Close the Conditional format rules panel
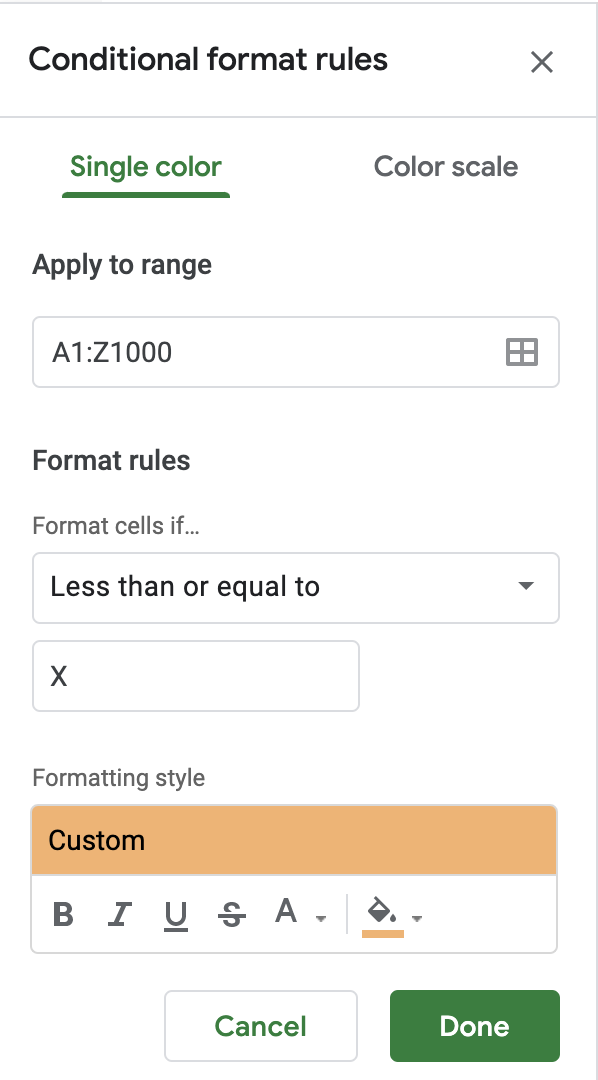Image resolution: width=598 pixels, height=1080 pixels. click(542, 62)
